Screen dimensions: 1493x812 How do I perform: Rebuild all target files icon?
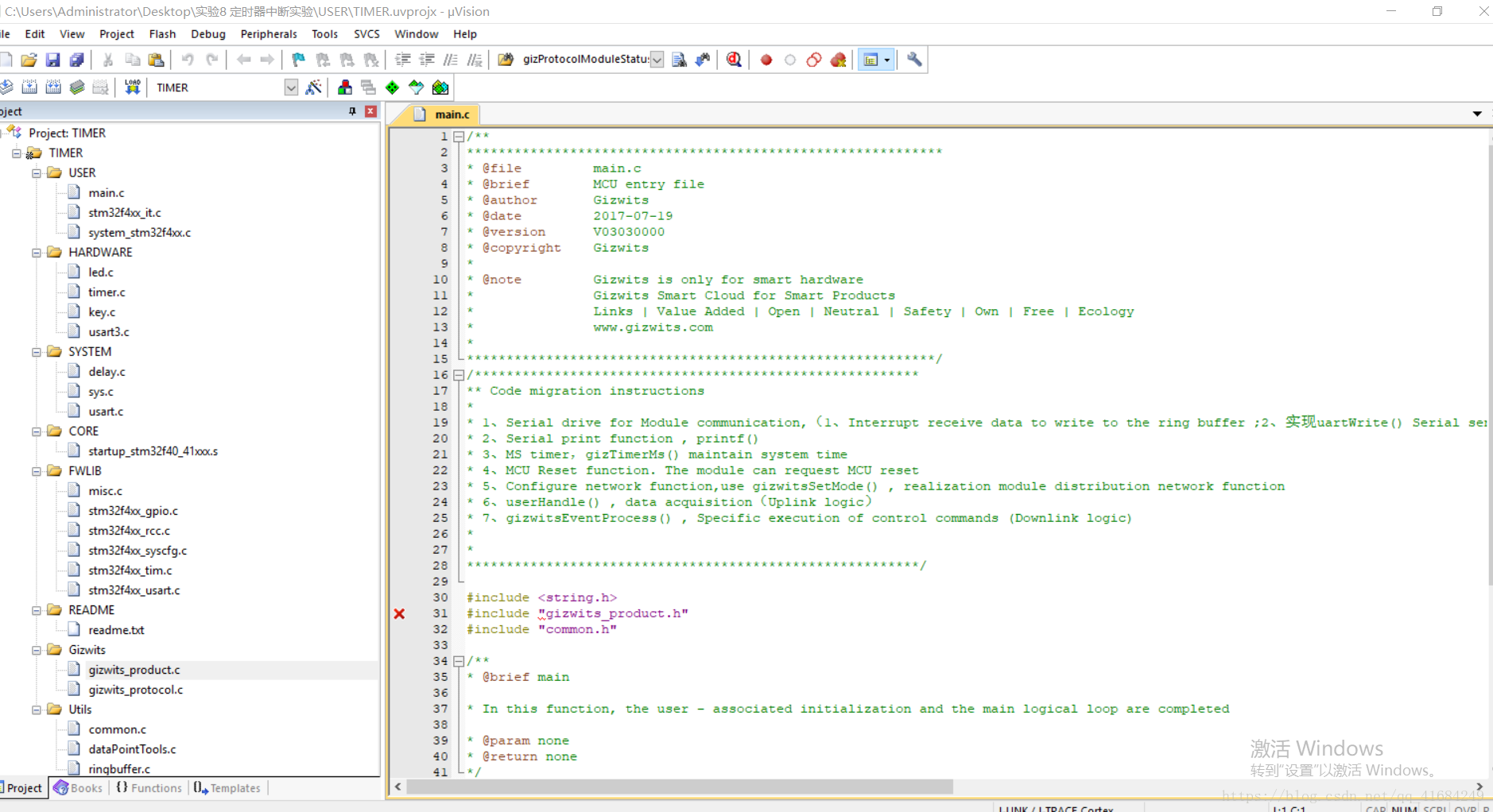click(53, 87)
